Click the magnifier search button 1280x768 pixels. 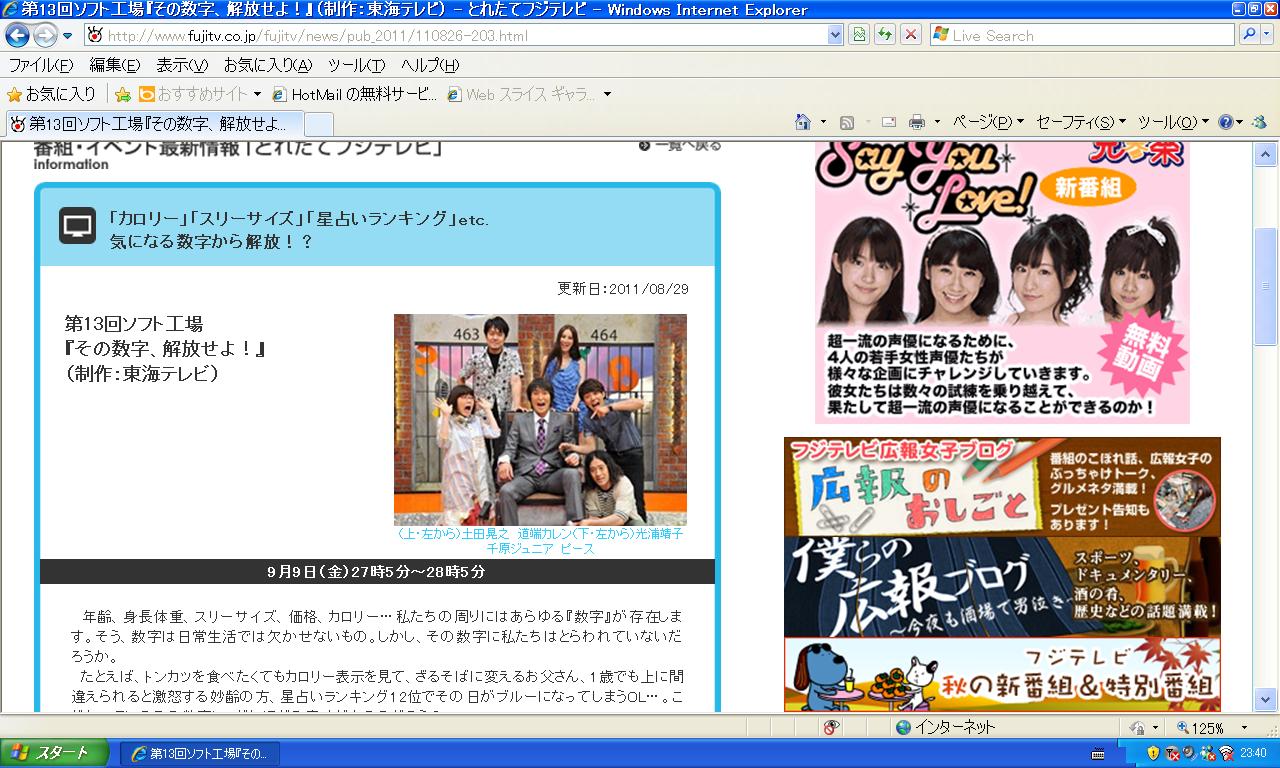tap(1249, 36)
